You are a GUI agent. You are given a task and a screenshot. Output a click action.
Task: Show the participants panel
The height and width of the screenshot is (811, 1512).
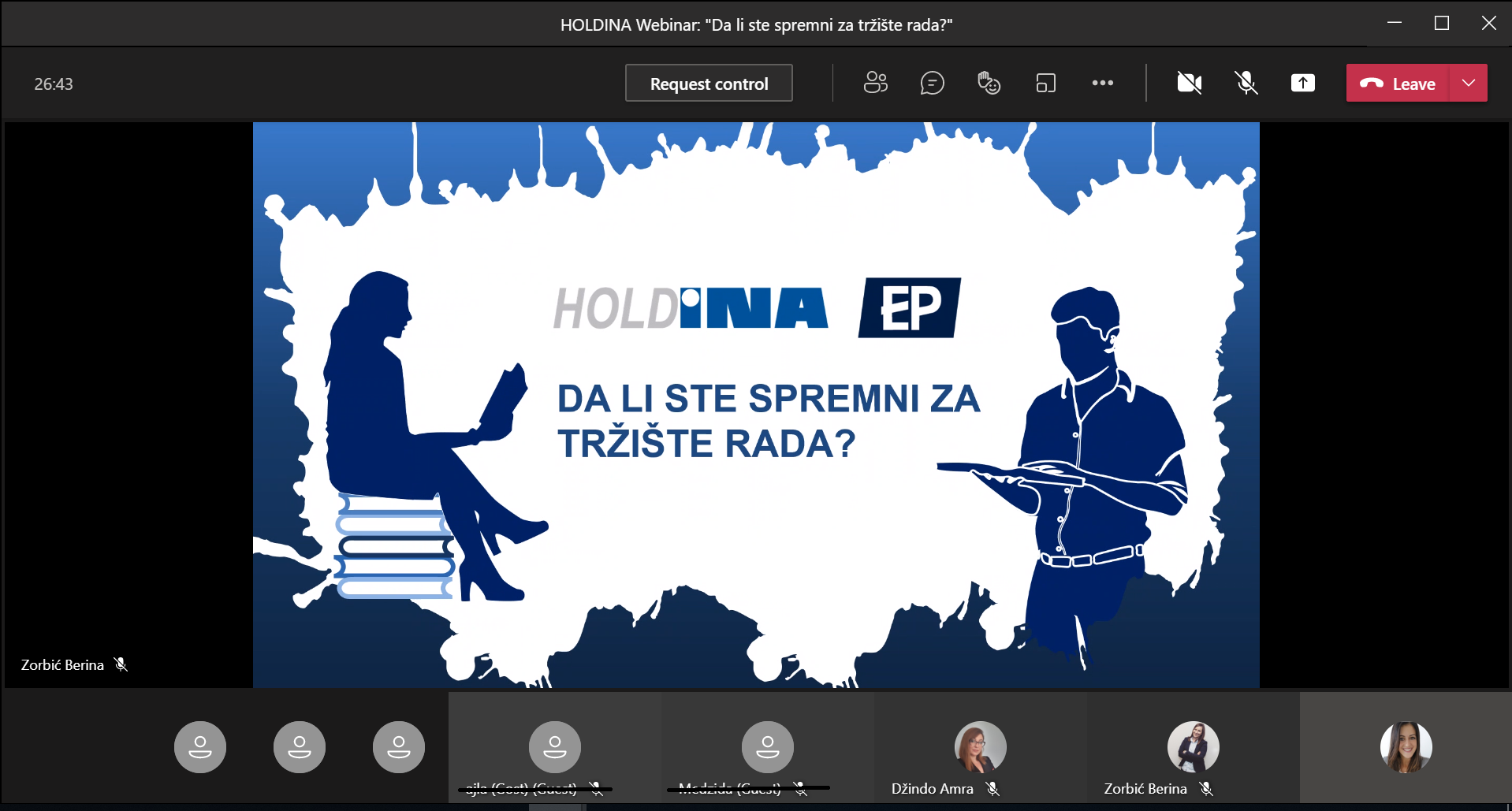(875, 83)
